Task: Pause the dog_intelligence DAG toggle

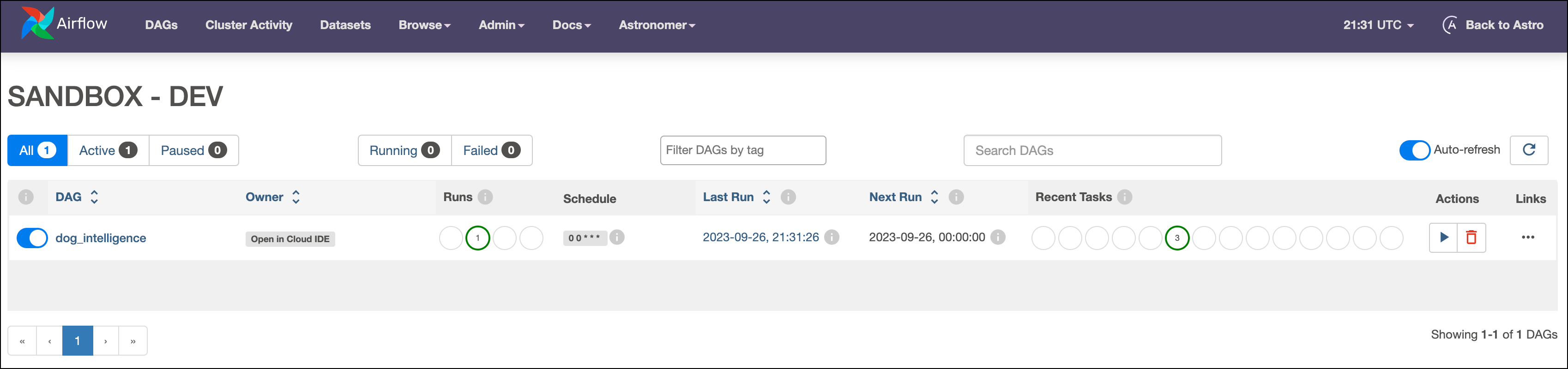Action: coord(32,238)
